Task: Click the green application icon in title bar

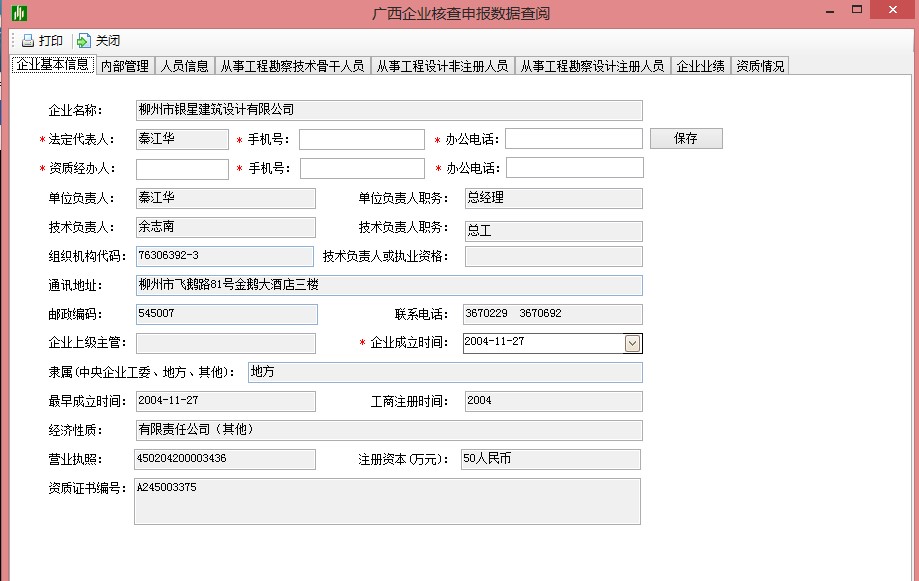Action: click(18, 13)
